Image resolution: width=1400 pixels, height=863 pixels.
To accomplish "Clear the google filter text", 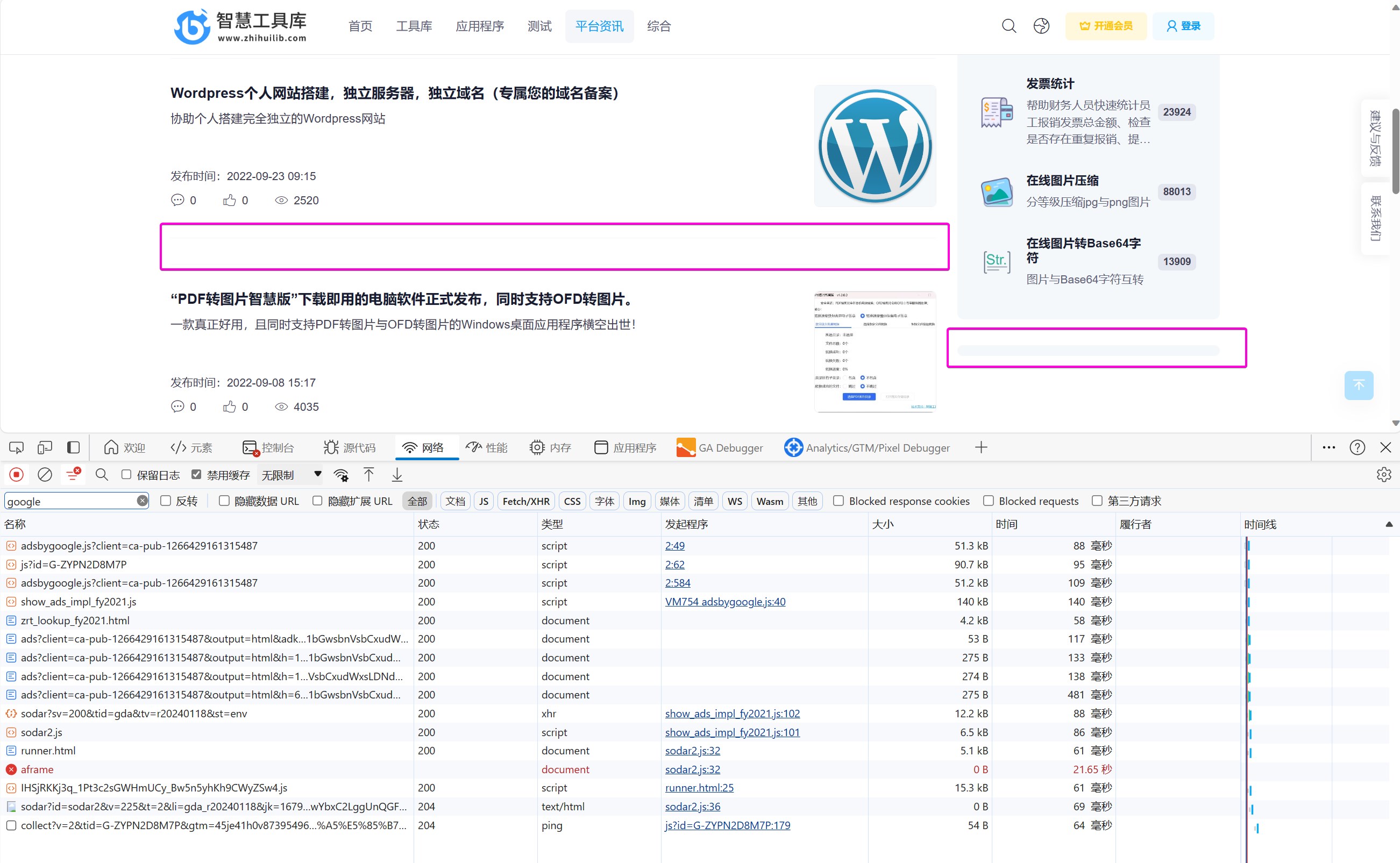I will 142,501.
